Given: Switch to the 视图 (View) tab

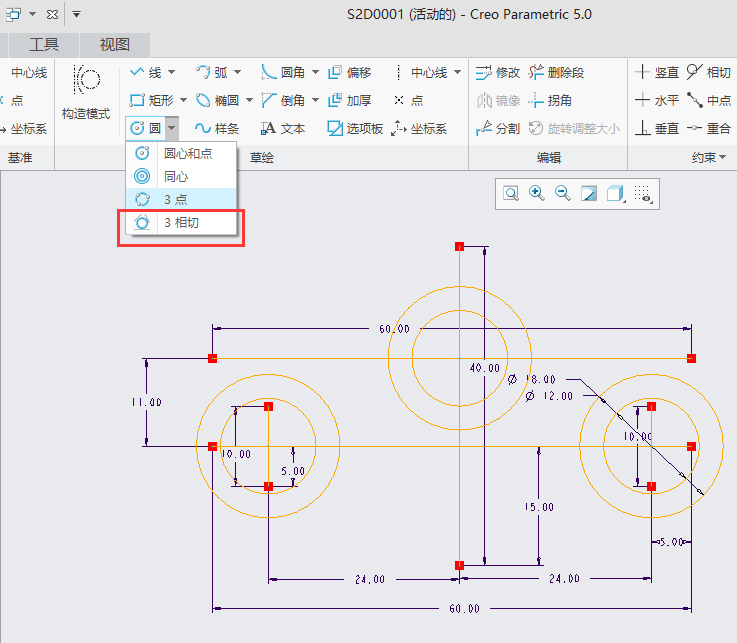Looking at the screenshot, I should pyautogui.click(x=115, y=44).
